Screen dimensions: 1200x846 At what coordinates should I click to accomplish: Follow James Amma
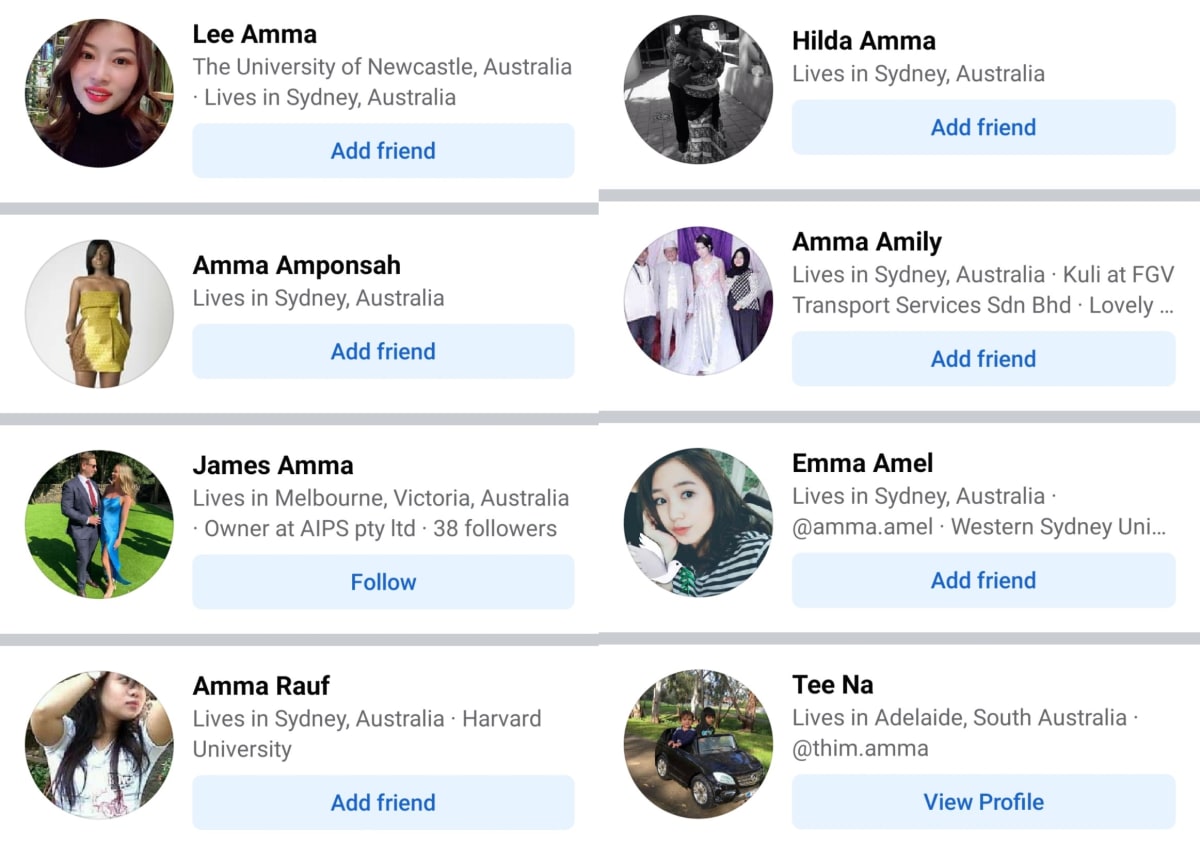(x=383, y=582)
